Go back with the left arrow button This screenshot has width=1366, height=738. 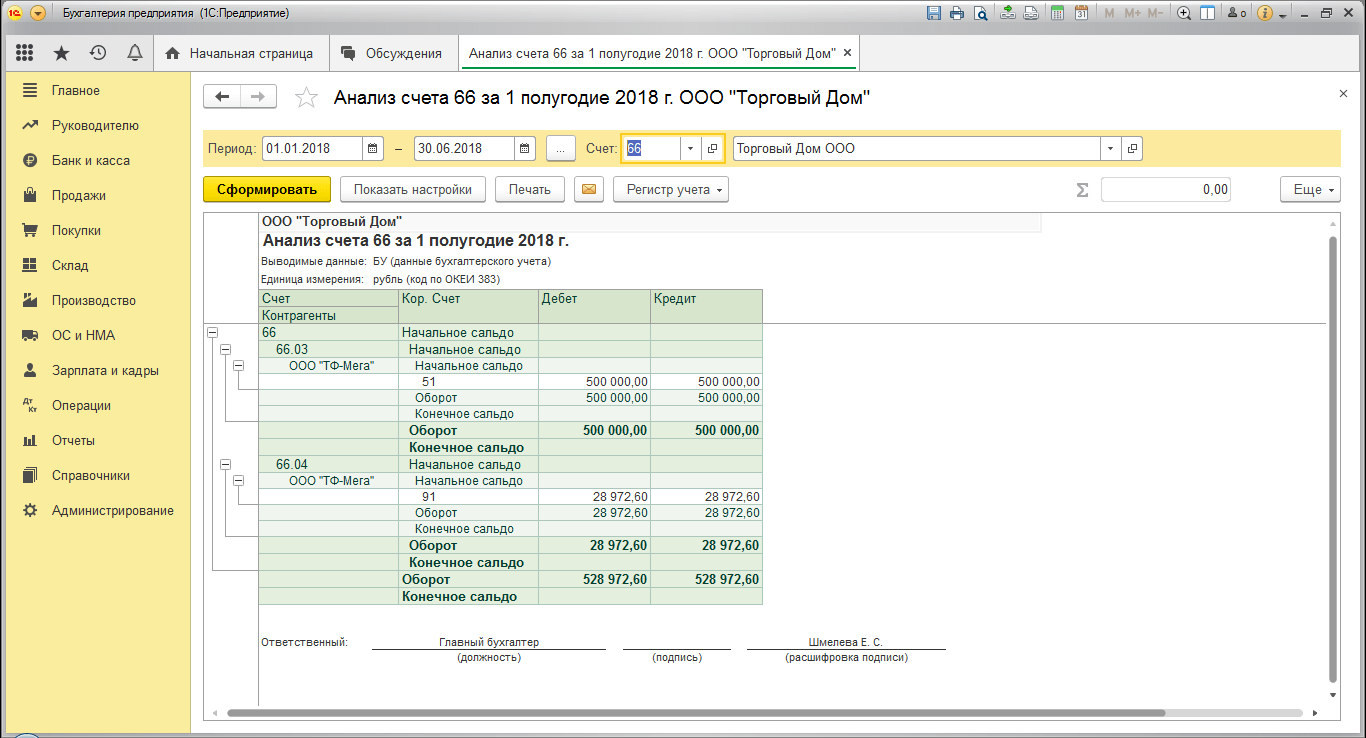222,96
